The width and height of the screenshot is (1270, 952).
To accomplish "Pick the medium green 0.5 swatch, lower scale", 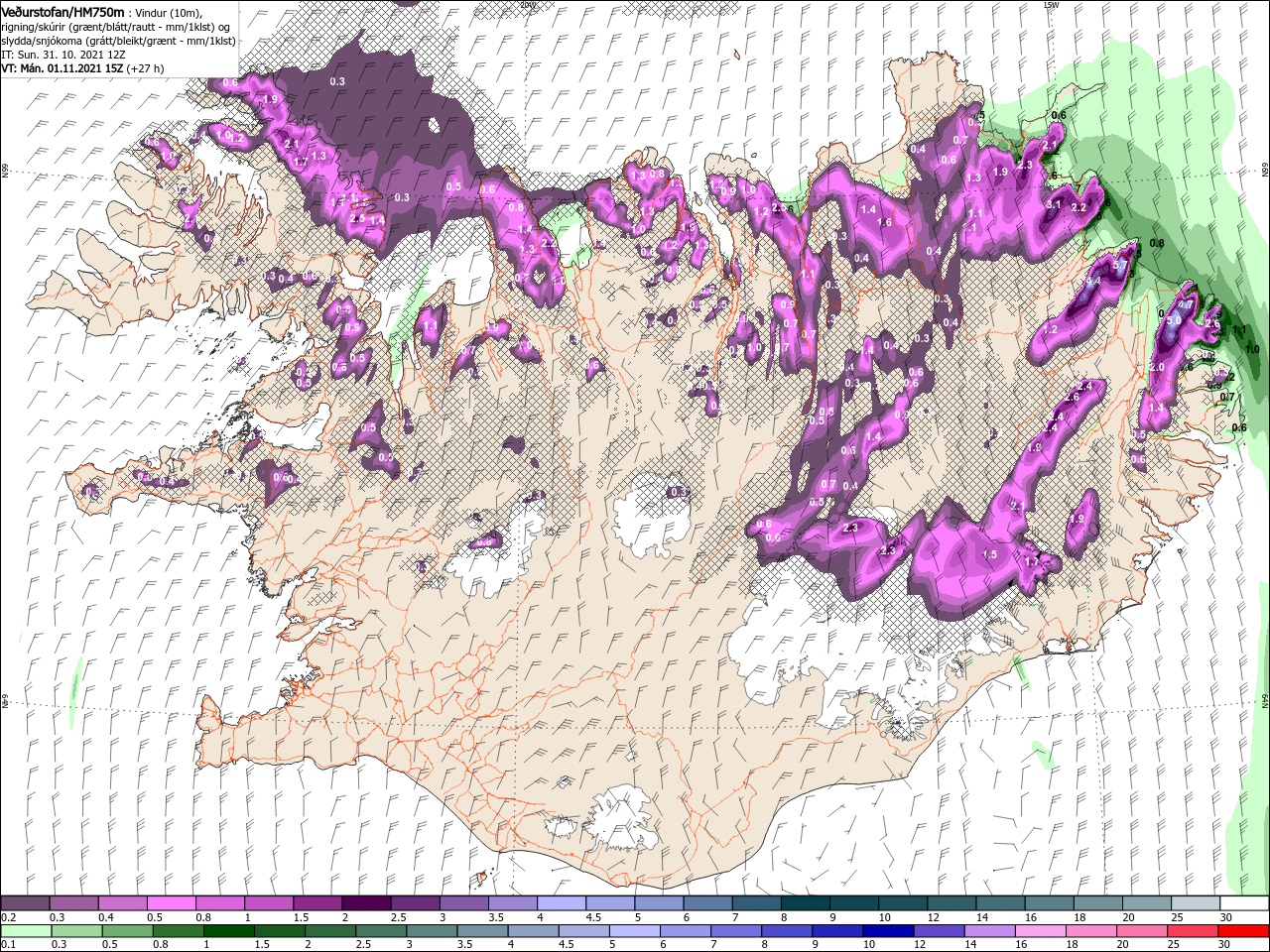I will (x=127, y=931).
